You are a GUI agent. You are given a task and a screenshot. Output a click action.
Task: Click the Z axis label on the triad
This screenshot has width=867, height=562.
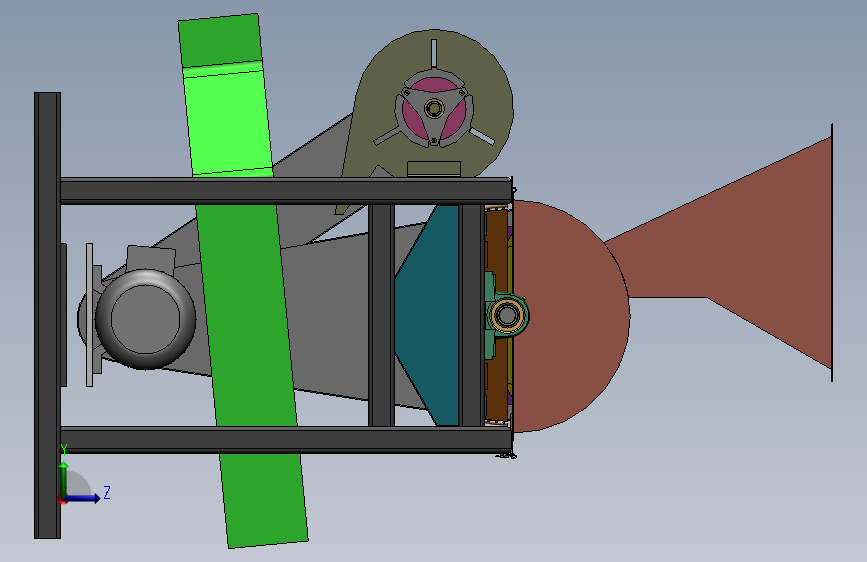107,492
